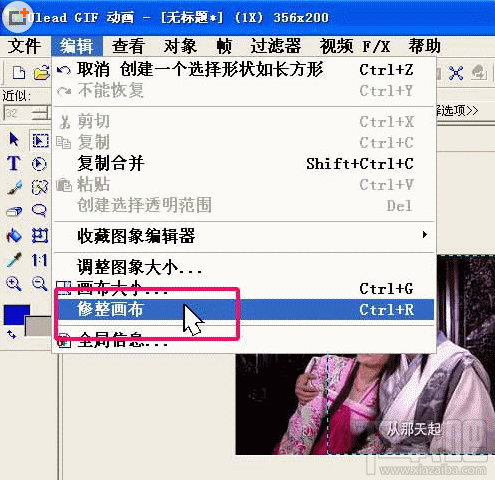495x480 pixels.
Task: Select 复制合并 in the edit menu
Action: 244,163
